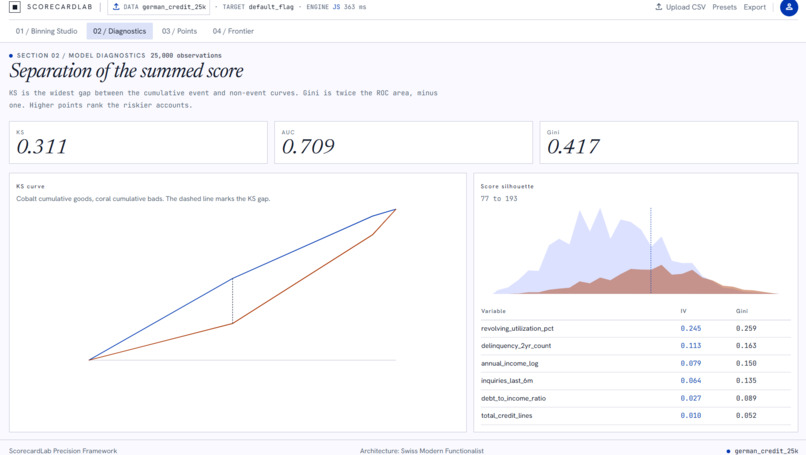Click the KS value 0.311 card
806x455 pixels.
tap(138, 142)
